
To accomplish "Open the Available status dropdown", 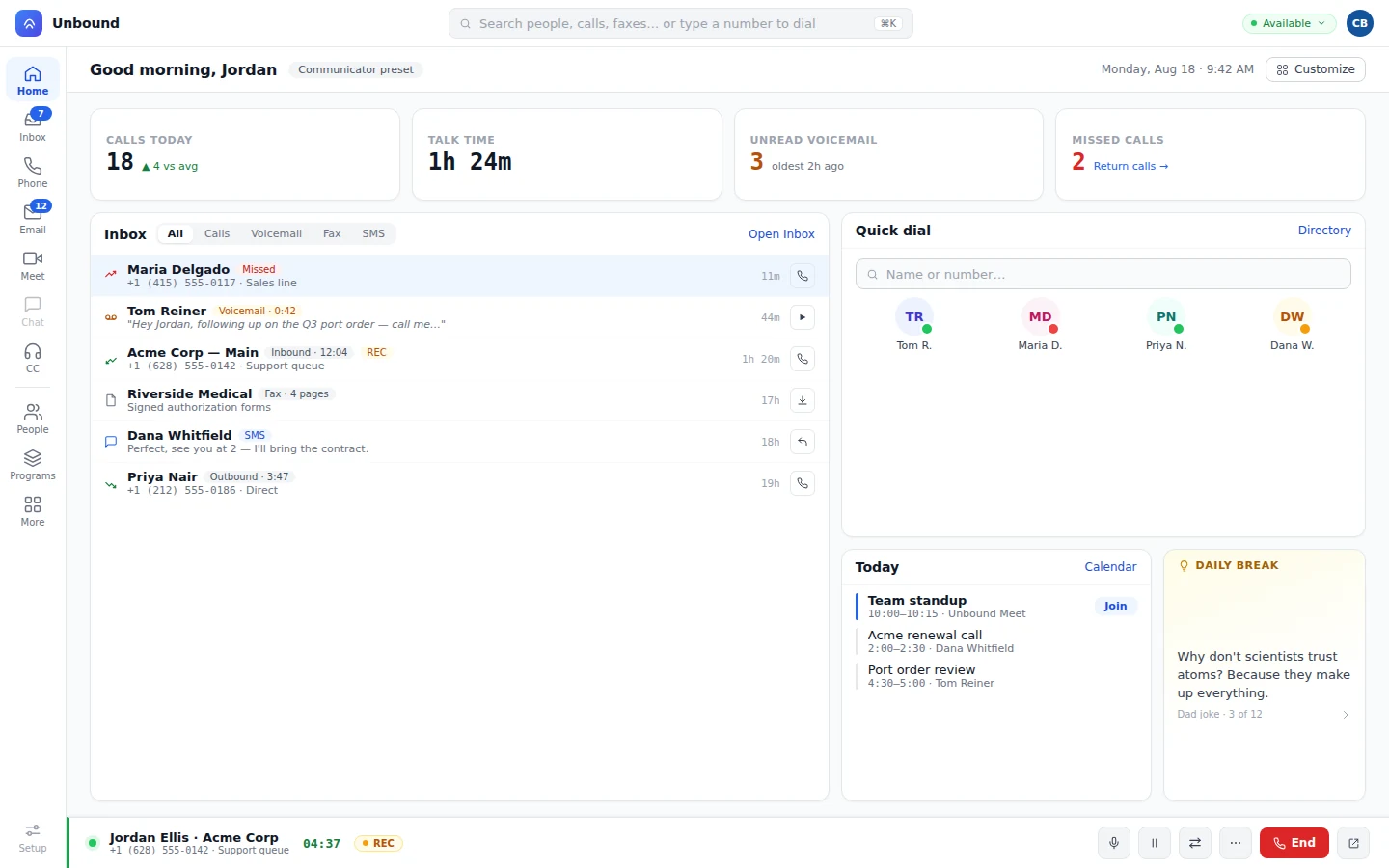I will point(1289,23).
